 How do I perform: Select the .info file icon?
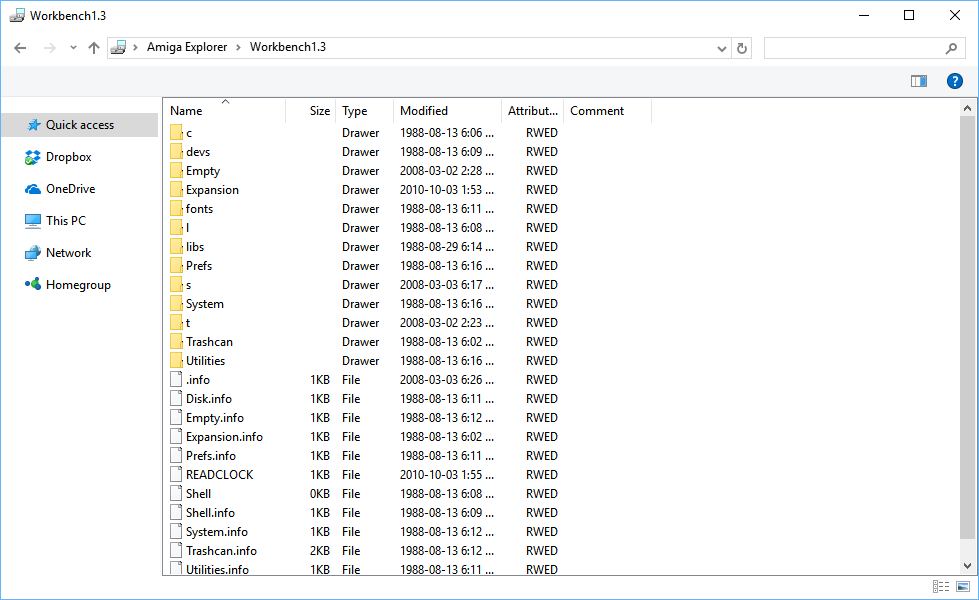tap(176, 380)
